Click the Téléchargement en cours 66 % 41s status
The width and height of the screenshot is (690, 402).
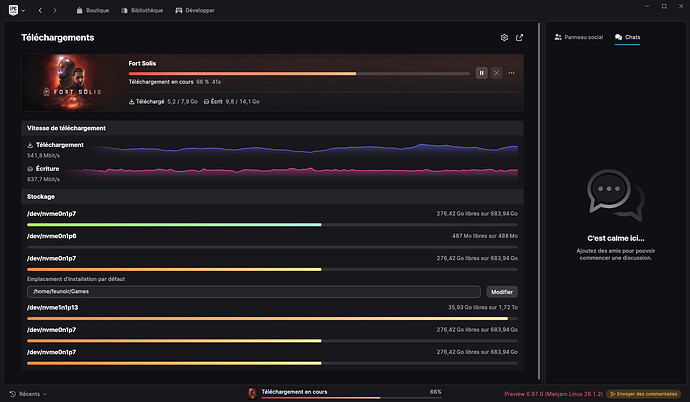click(x=175, y=82)
